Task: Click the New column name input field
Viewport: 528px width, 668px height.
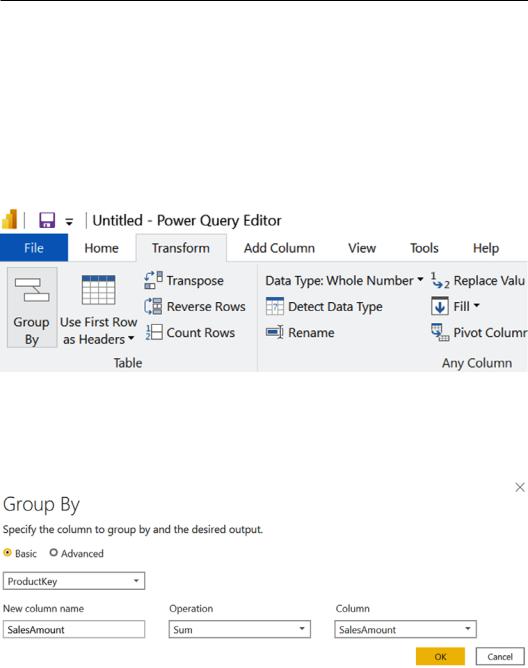Action: pyautogui.click(x=74, y=629)
